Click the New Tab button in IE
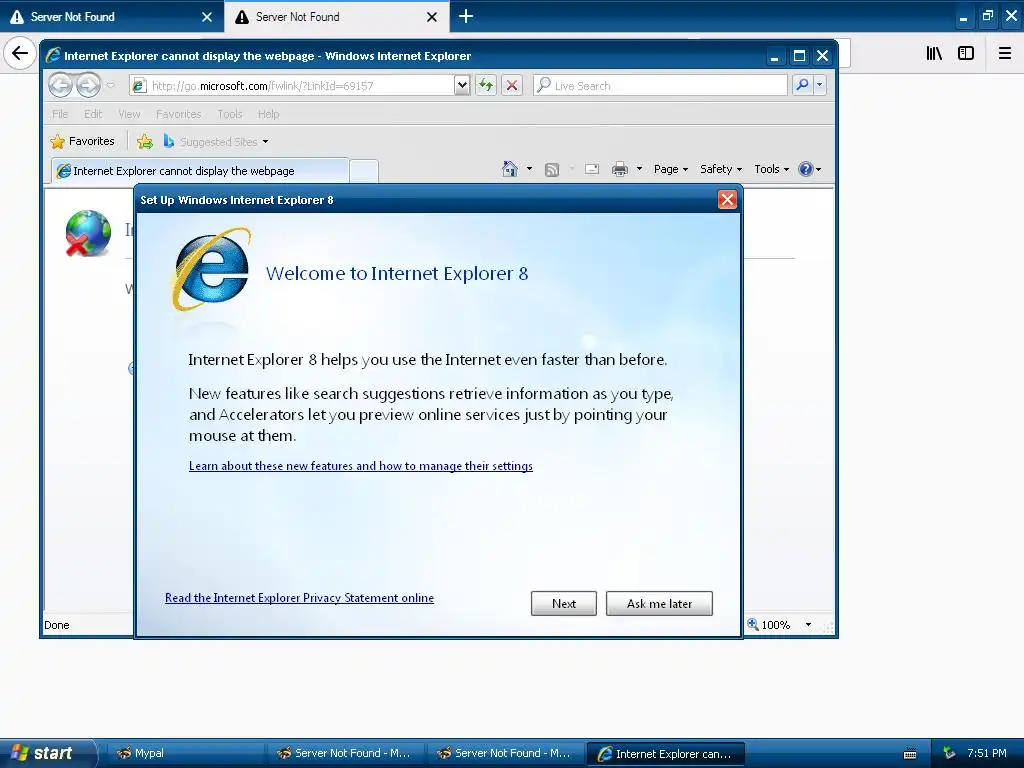 (364, 171)
